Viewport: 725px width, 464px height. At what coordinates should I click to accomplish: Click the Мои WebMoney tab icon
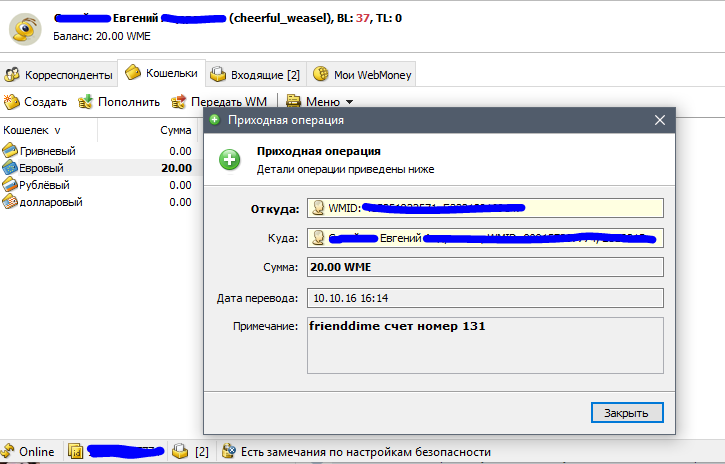coord(320,74)
